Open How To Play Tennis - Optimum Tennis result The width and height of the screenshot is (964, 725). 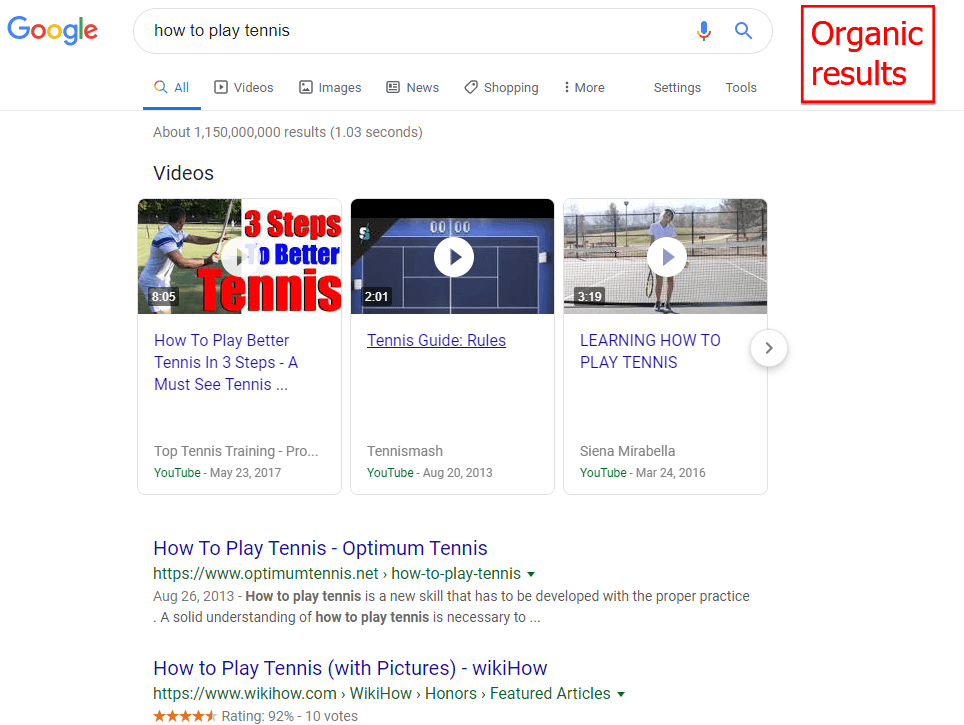coord(320,548)
